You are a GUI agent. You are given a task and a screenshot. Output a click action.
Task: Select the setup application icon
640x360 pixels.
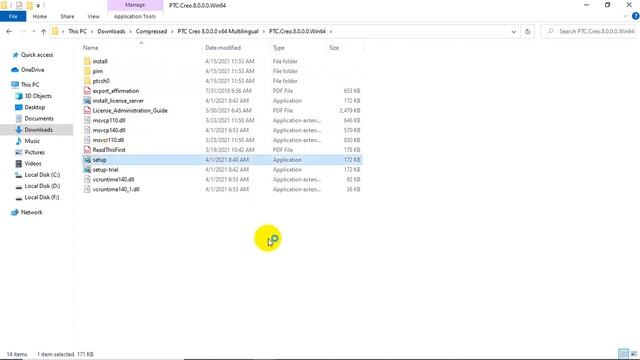pyautogui.click(x=87, y=160)
